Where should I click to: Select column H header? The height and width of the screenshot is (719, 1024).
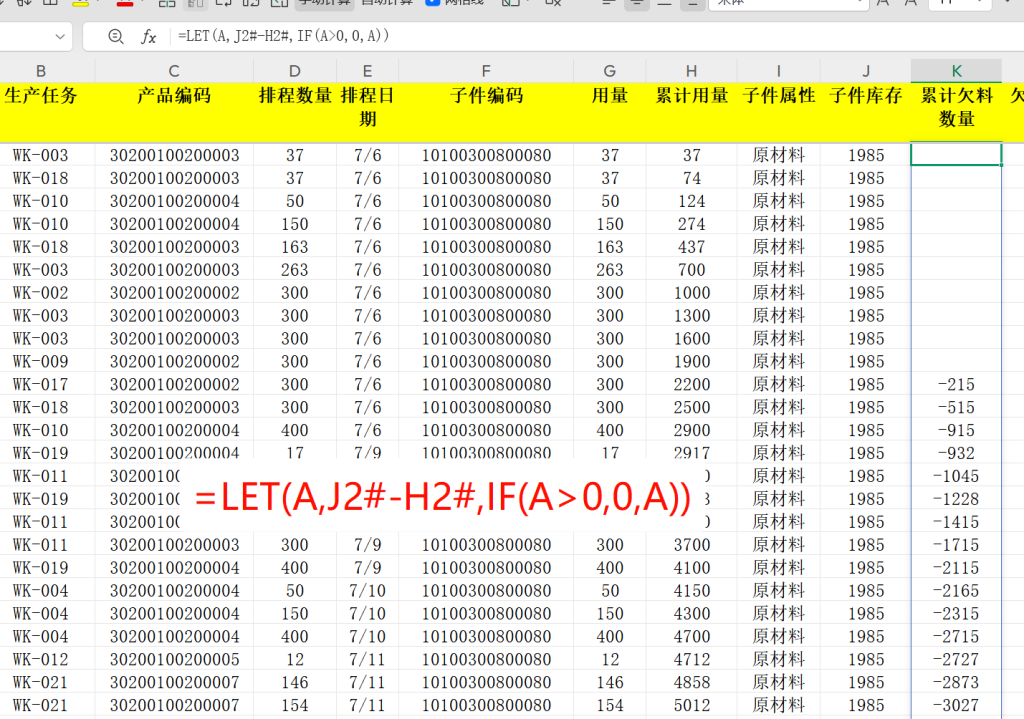pyautogui.click(x=691, y=71)
